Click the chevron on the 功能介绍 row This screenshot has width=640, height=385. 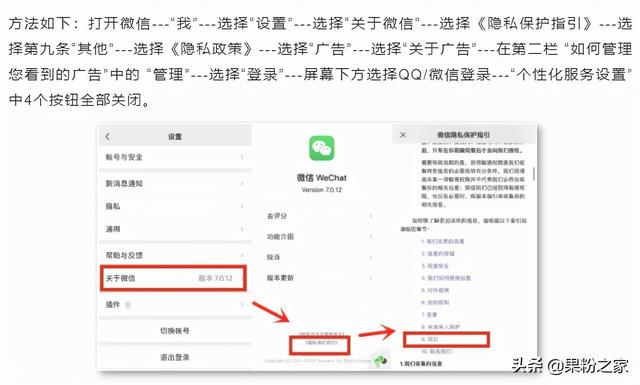[x=371, y=236]
